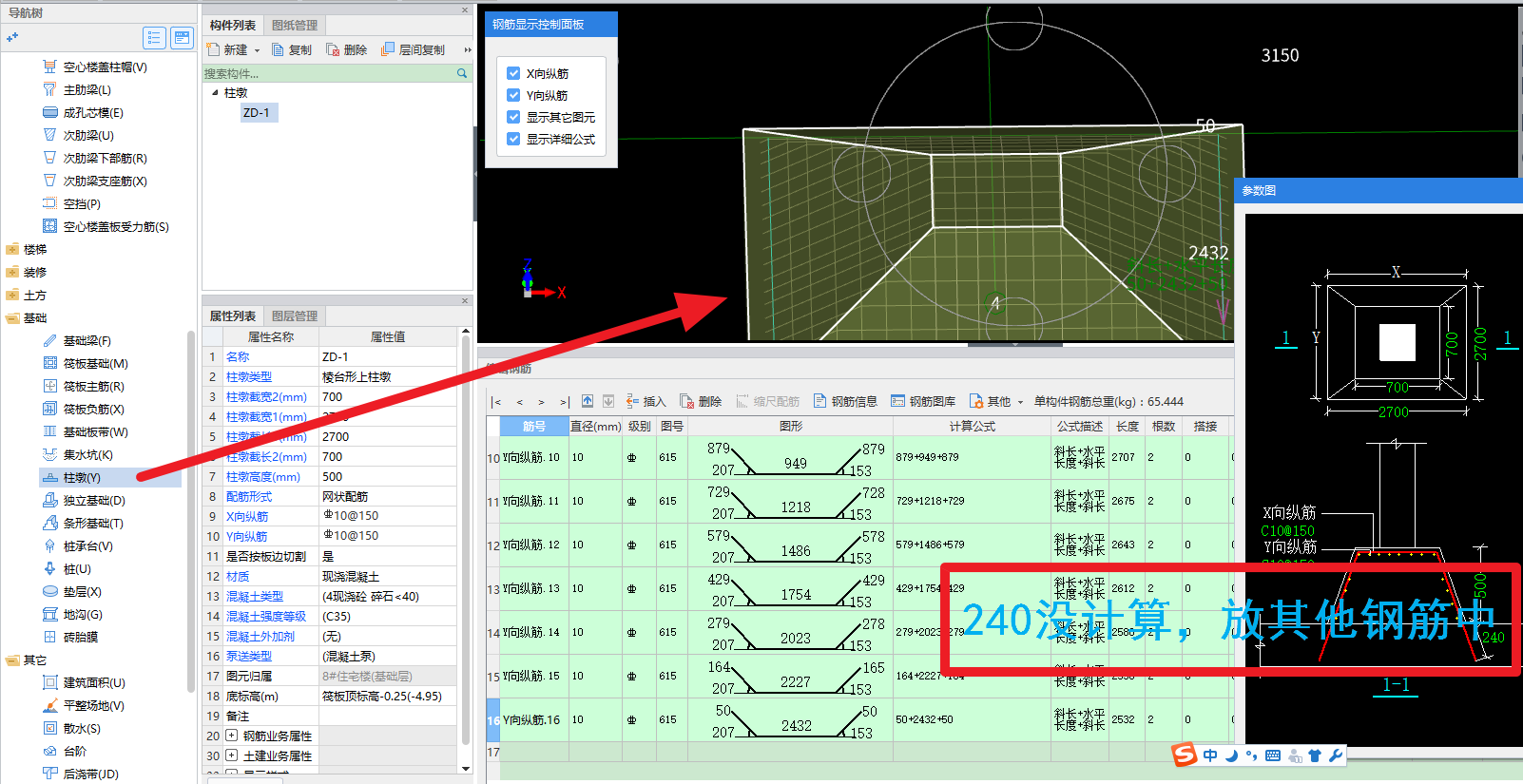The width and height of the screenshot is (1523, 784).
Task: Click 混凝土强度等级 property name
Action: pos(266,617)
